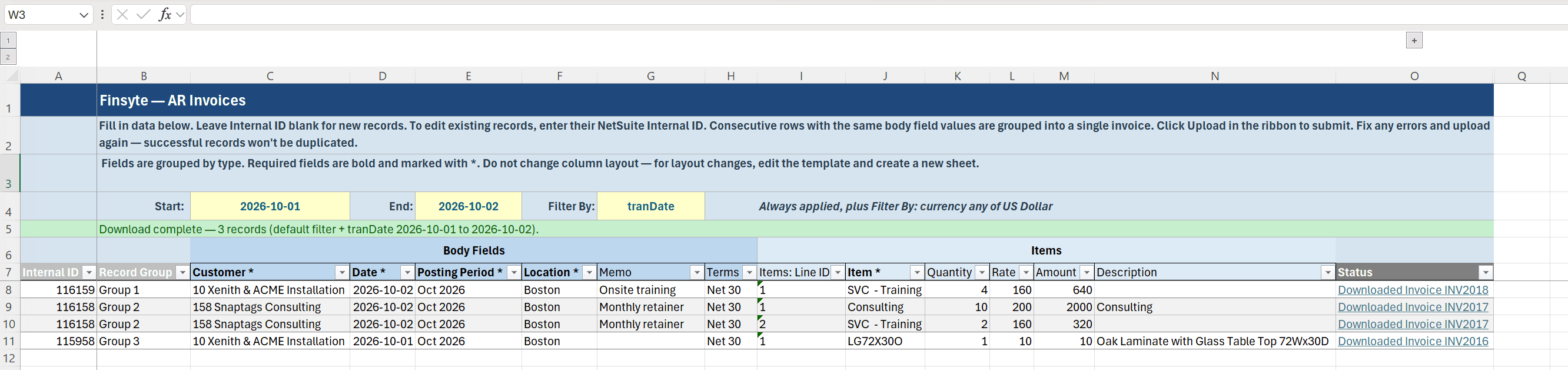Open the Item column filter dropdown
This screenshot has height=370, width=1568.
point(916,272)
